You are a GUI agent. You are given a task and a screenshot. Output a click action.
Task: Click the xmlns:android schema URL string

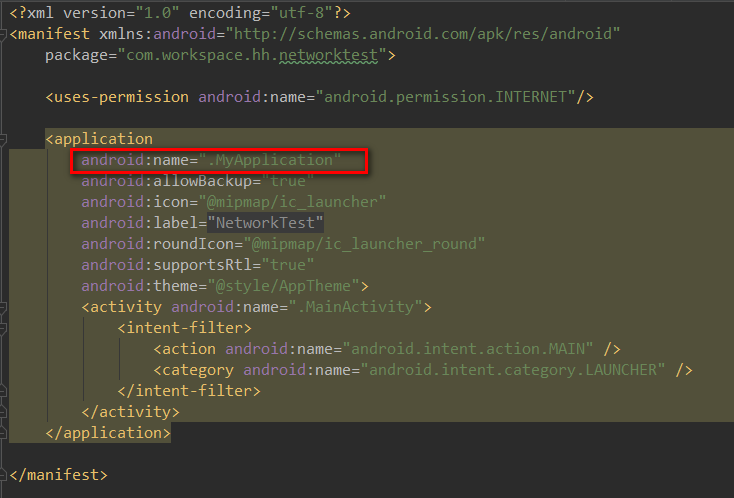[x=423, y=34]
